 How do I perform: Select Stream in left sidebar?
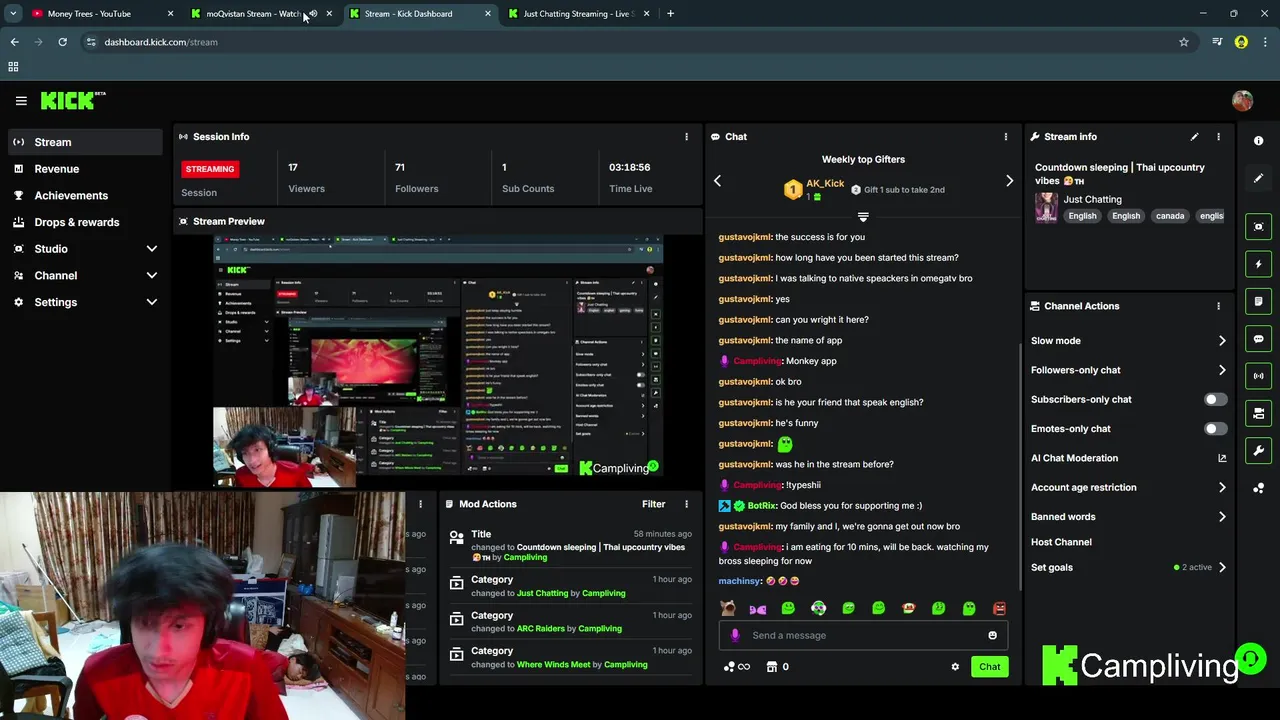pyautogui.click(x=85, y=142)
